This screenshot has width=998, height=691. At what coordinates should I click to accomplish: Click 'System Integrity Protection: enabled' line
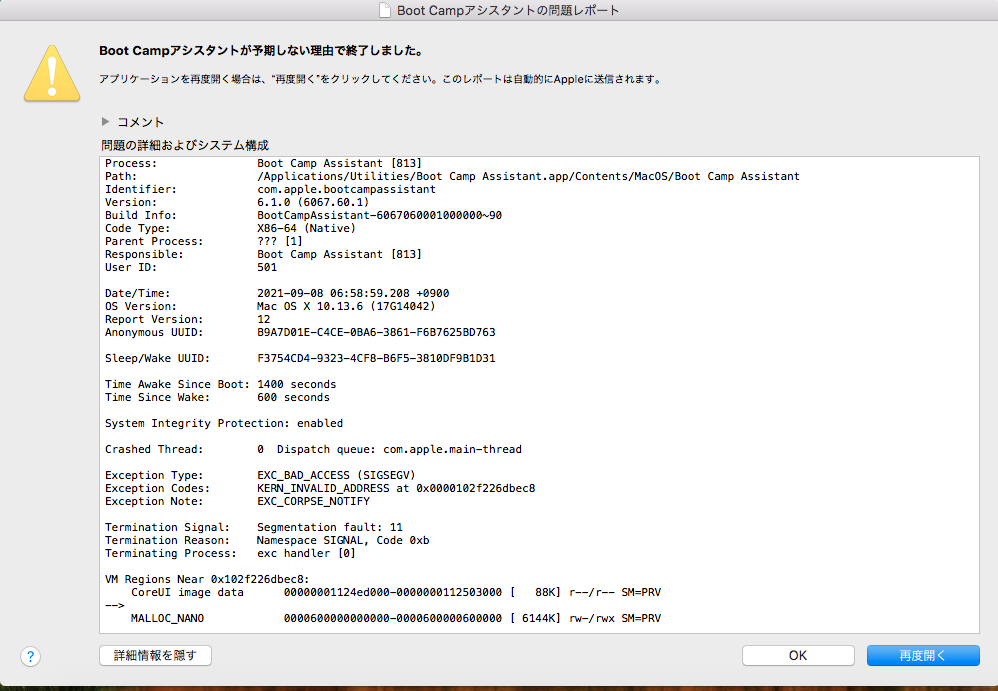click(224, 423)
